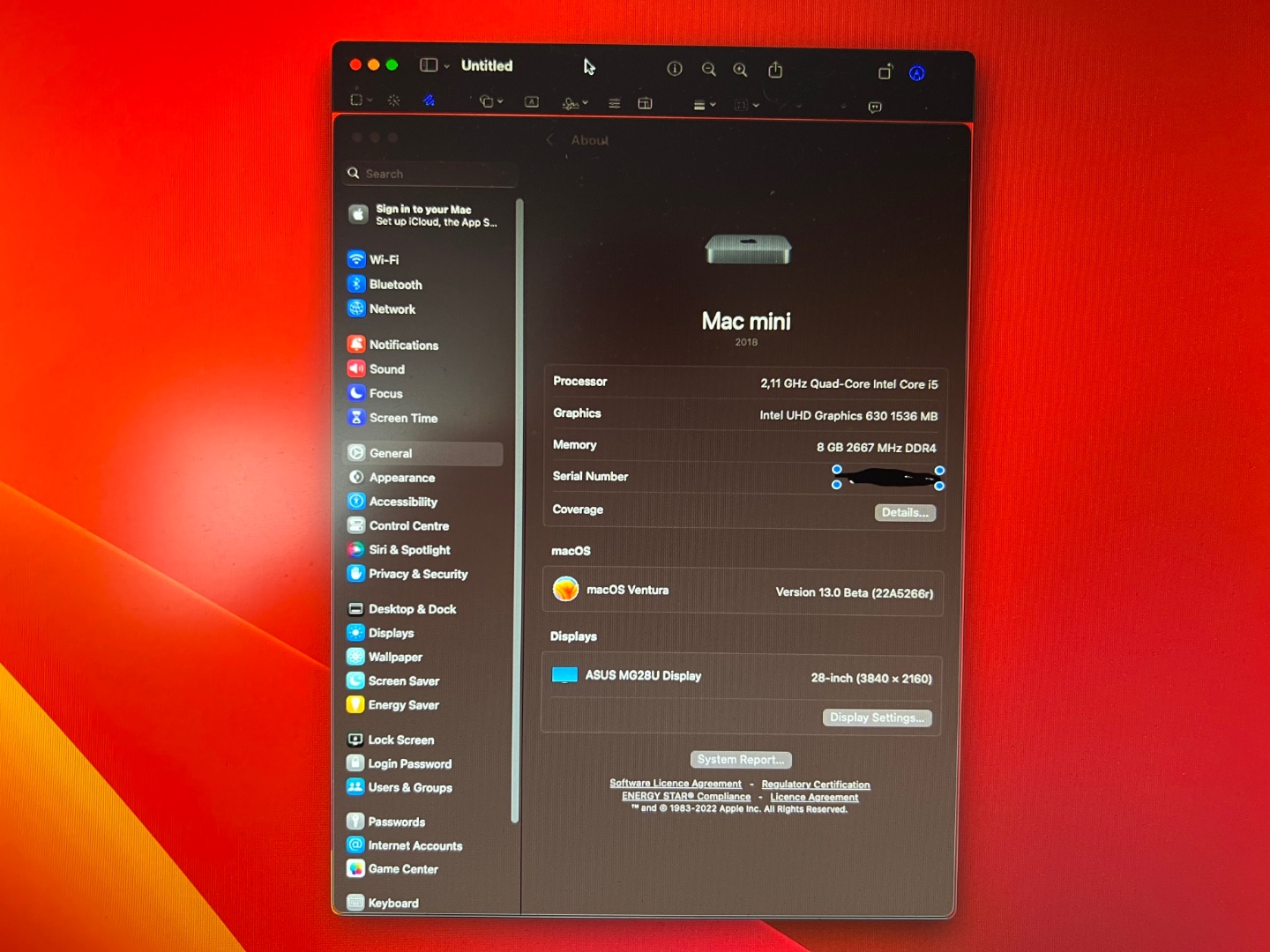The width and height of the screenshot is (1270, 952).
Task: Rotate the image with the rotate icon
Action: [885, 71]
